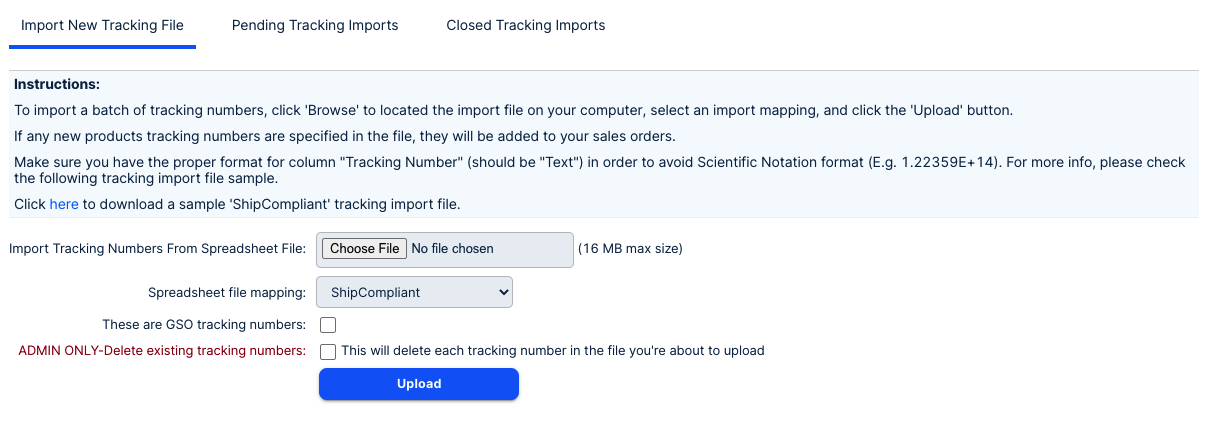1213x445 pixels.
Task: Open the Pending Tracking Imports tab
Action: click(x=315, y=25)
